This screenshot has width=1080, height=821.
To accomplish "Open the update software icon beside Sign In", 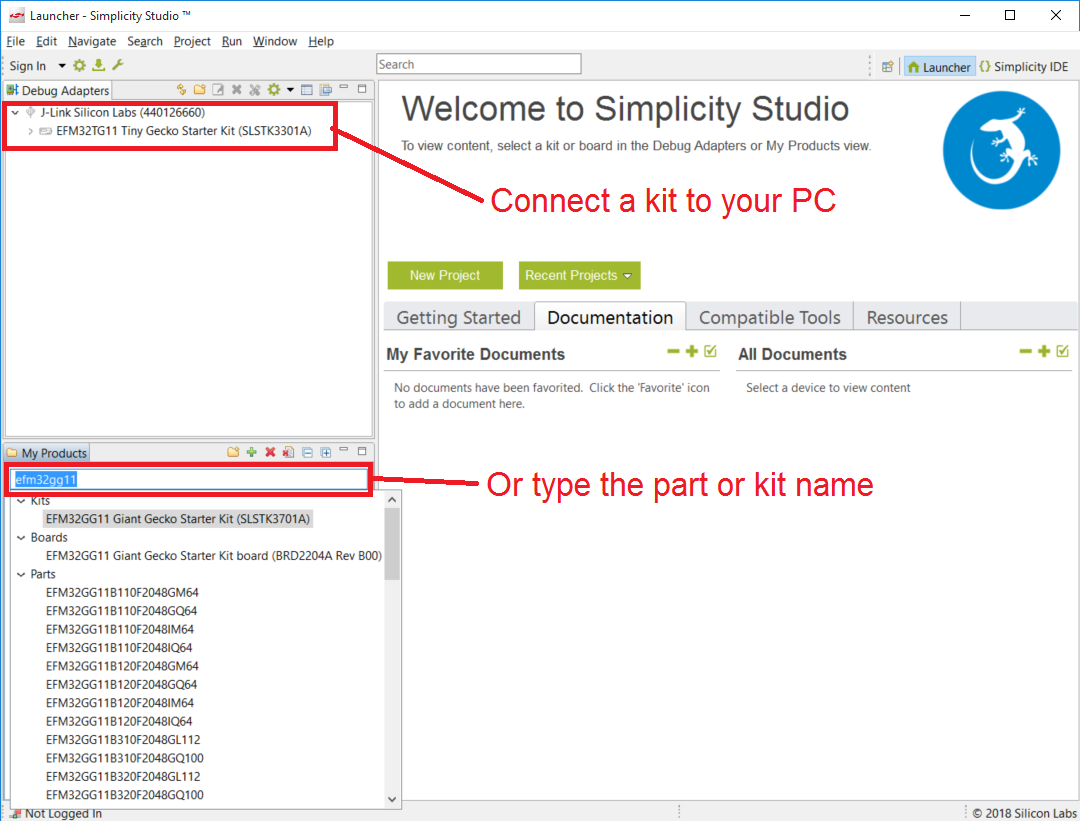I will (x=97, y=65).
